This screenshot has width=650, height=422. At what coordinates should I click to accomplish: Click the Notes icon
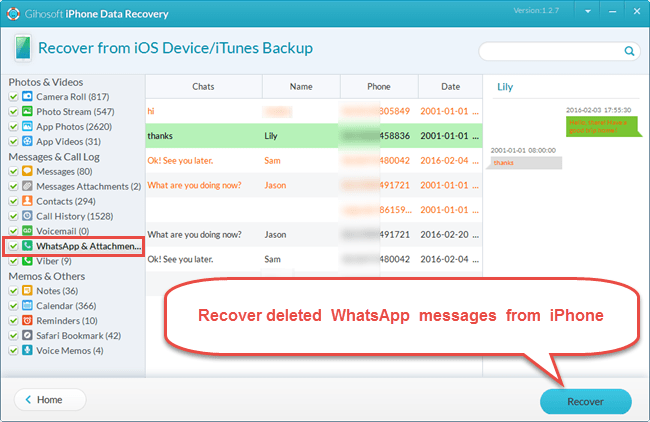click(x=27, y=290)
